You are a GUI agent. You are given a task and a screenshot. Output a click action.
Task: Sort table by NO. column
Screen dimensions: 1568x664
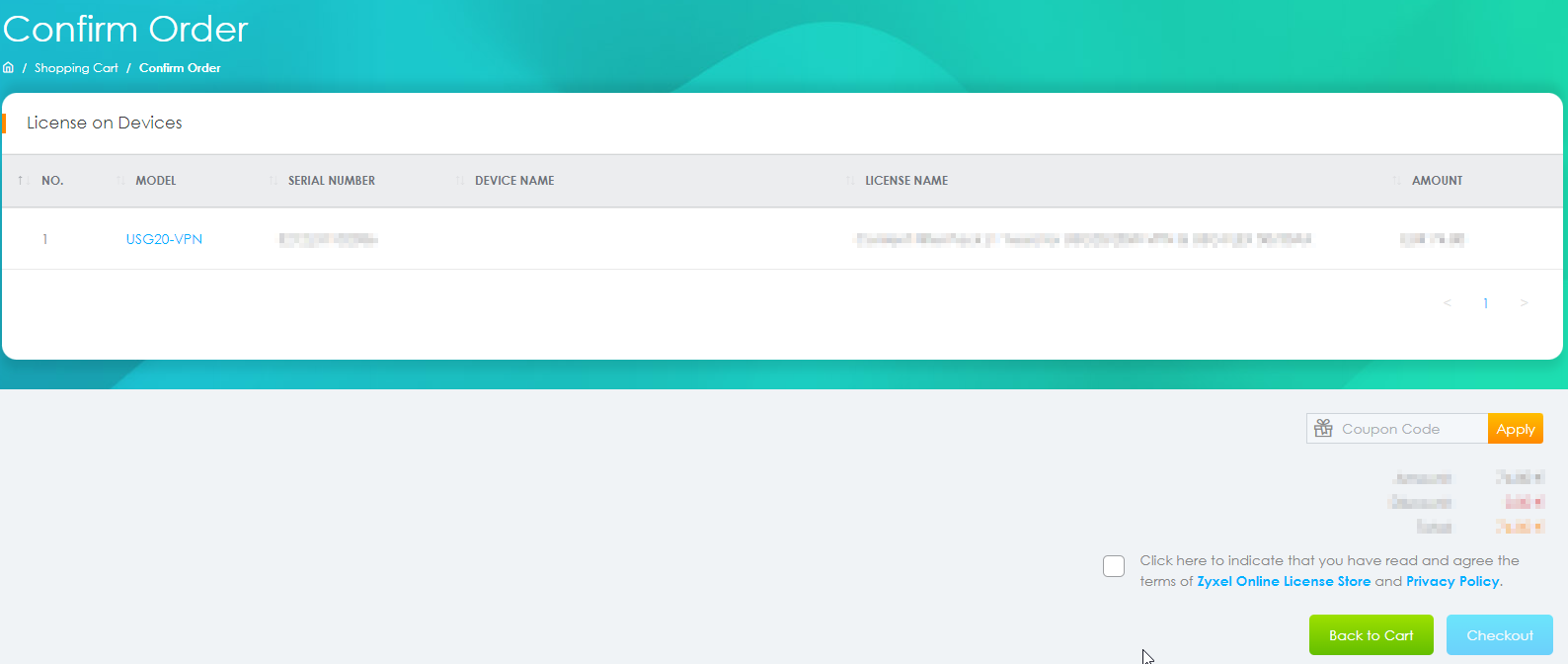point(51,181)
